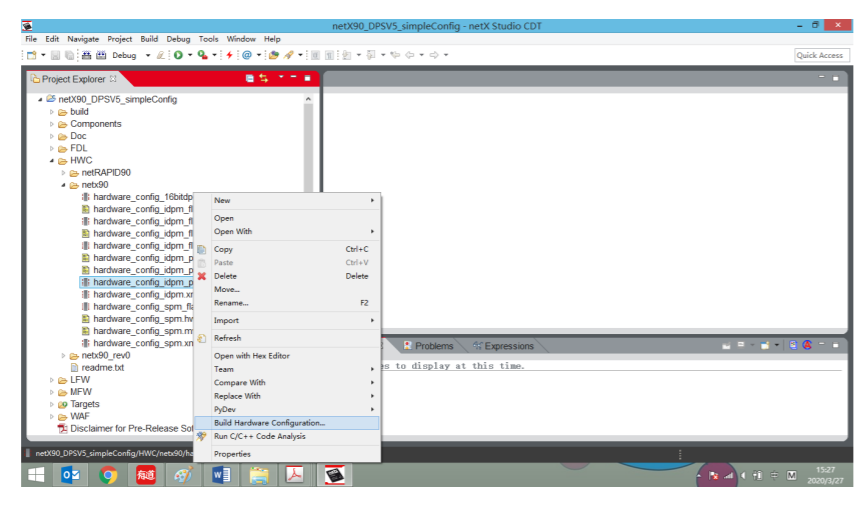Collapse the netx90 folder

tap(64, 185)
